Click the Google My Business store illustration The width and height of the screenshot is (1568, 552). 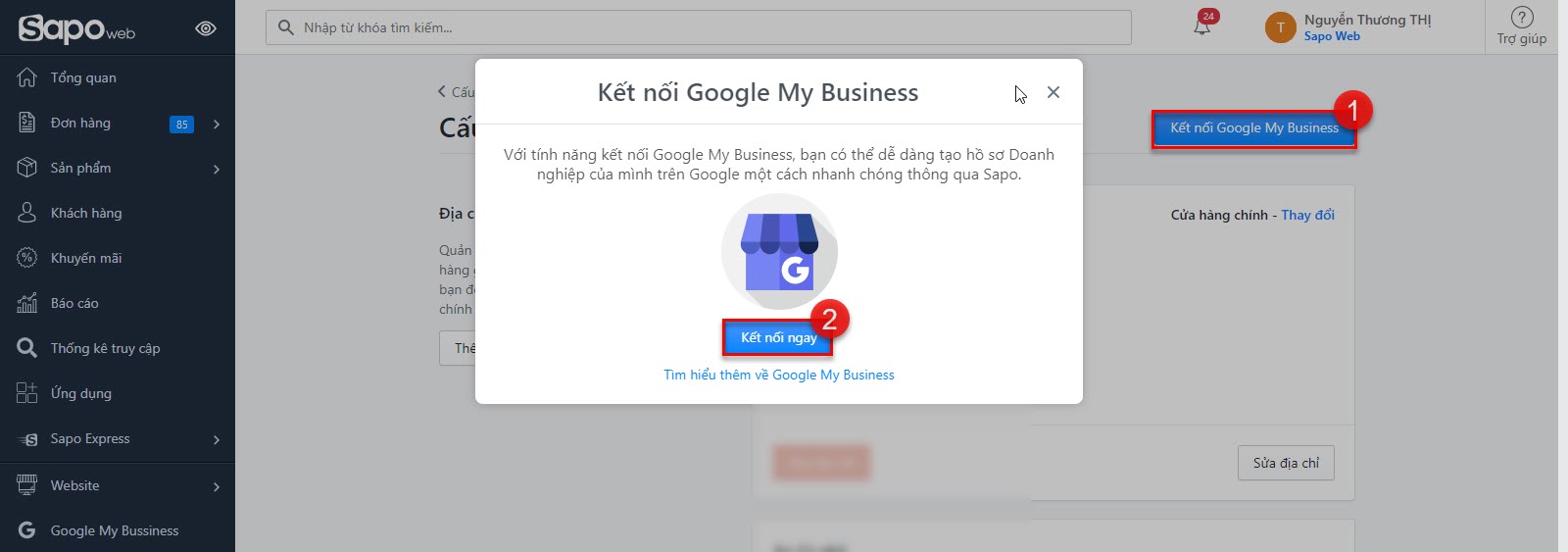(779, 252)
